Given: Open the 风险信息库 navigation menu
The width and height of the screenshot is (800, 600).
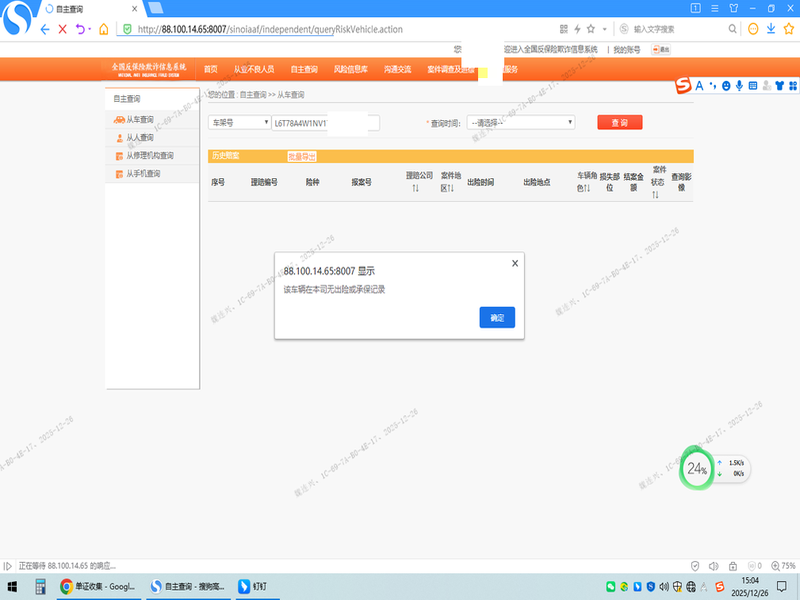Looking at the screenshot, I should (x=350, y=69).
